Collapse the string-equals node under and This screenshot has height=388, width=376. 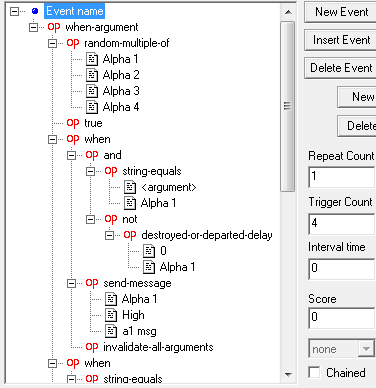(x=90, y=171)
